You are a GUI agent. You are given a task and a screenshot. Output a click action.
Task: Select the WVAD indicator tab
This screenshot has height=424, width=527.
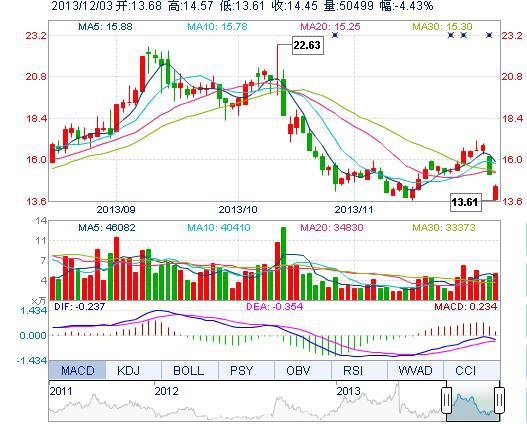click(415, 371)
